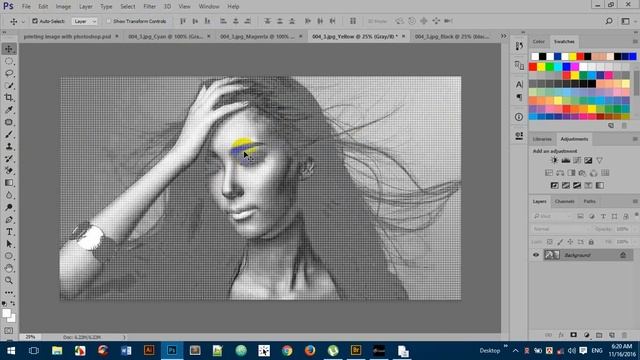640x360 pixels.
Task: Create new fill or adjustment layer
Action: point(587,335)
